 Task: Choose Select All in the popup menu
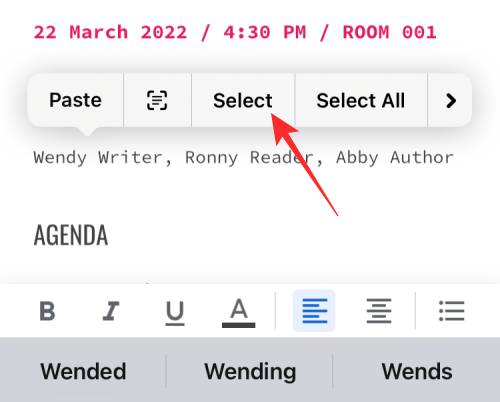click(x=361, y=101)
